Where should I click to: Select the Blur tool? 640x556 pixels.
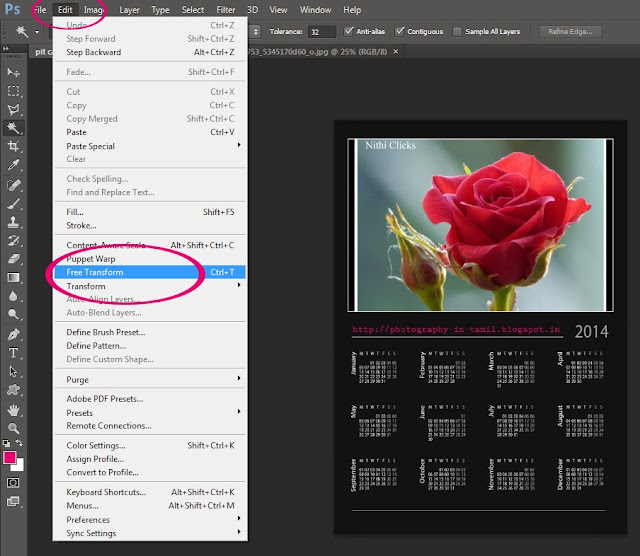coord(13,296)
